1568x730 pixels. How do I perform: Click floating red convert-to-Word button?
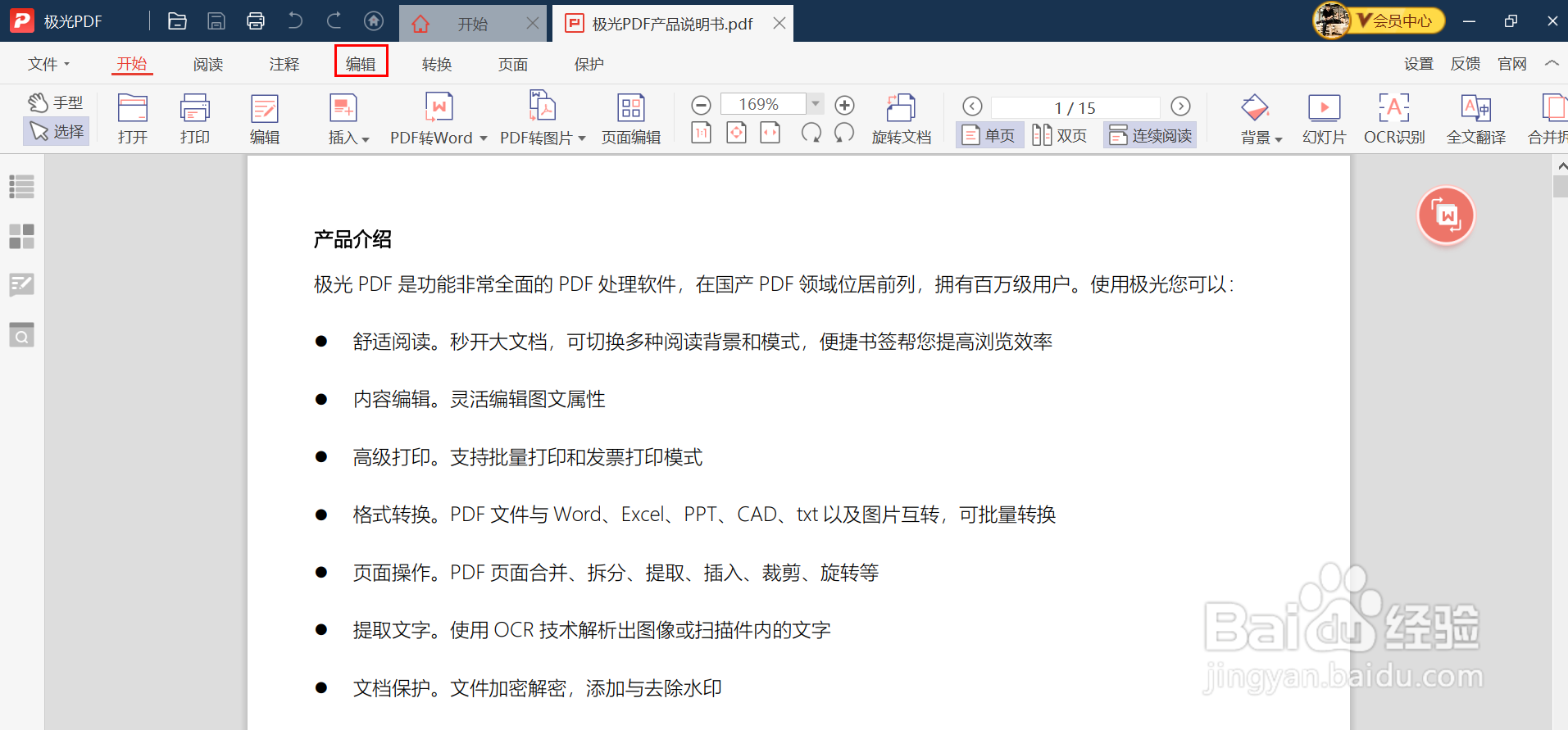coord(1446,215)
